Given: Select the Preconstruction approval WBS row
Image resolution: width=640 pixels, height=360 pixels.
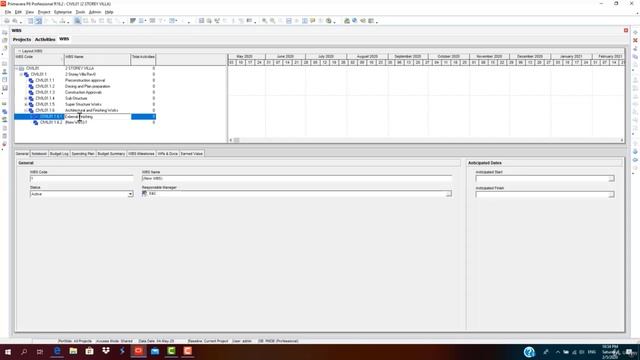Looking at the screenshot, I should [85, 80].
